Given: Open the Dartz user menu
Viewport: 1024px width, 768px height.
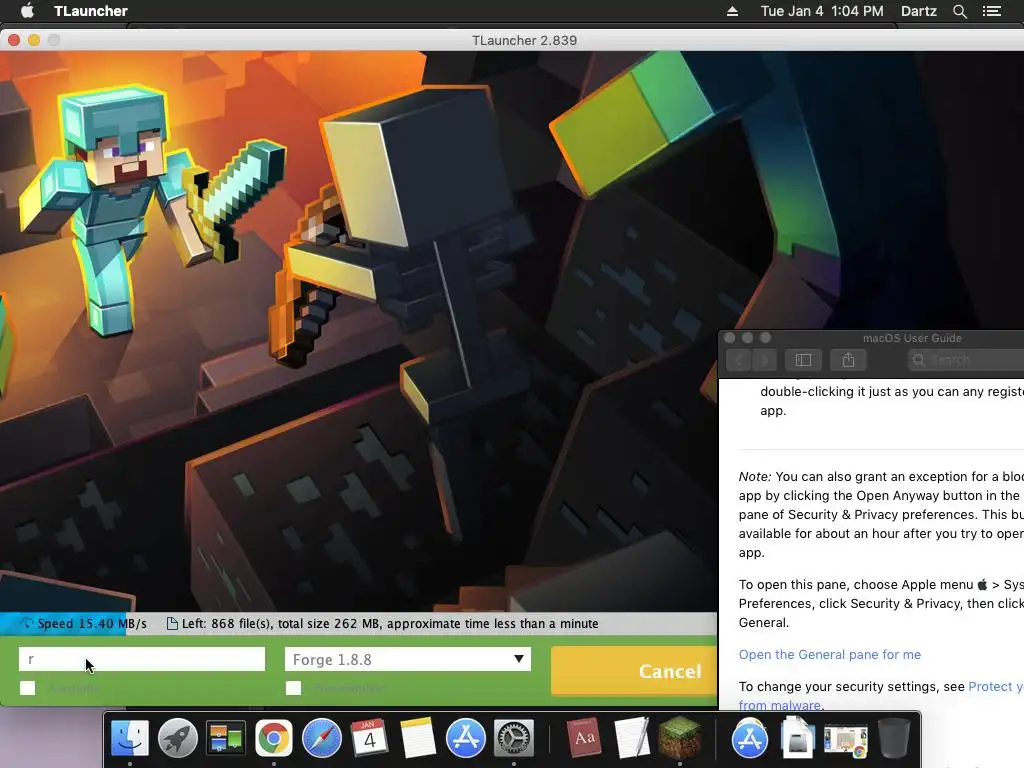Looking at the screenshot, I should (x=918, y=11).
